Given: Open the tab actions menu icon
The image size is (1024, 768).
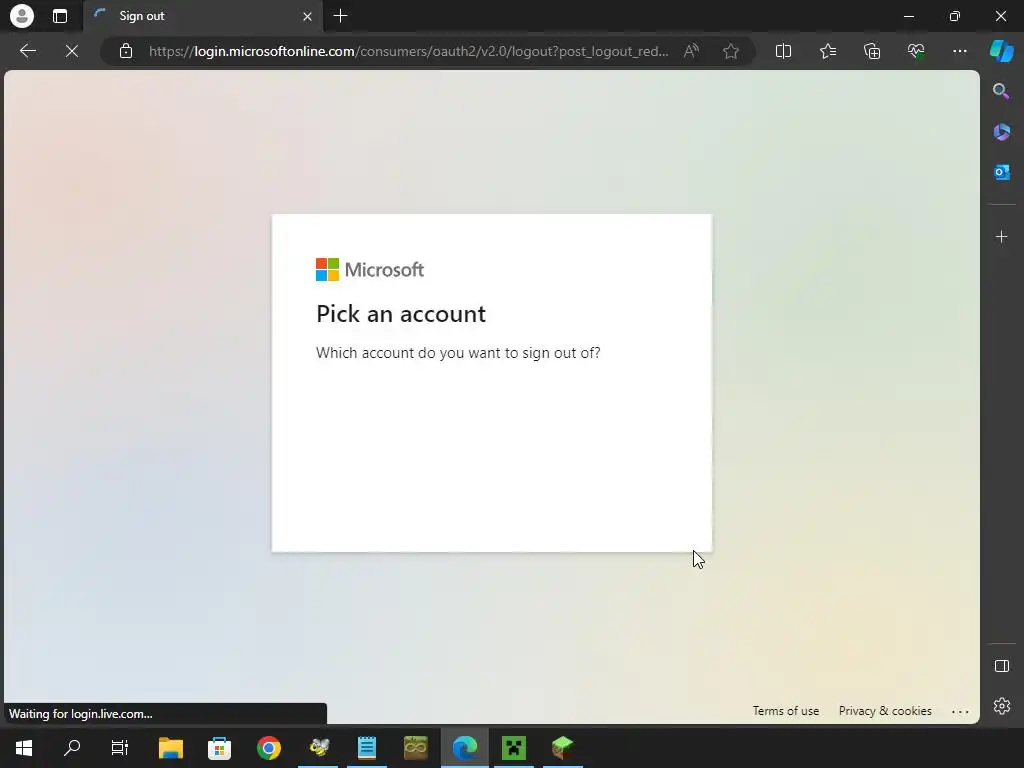Looking at the screenshot, I should (60, 16).
